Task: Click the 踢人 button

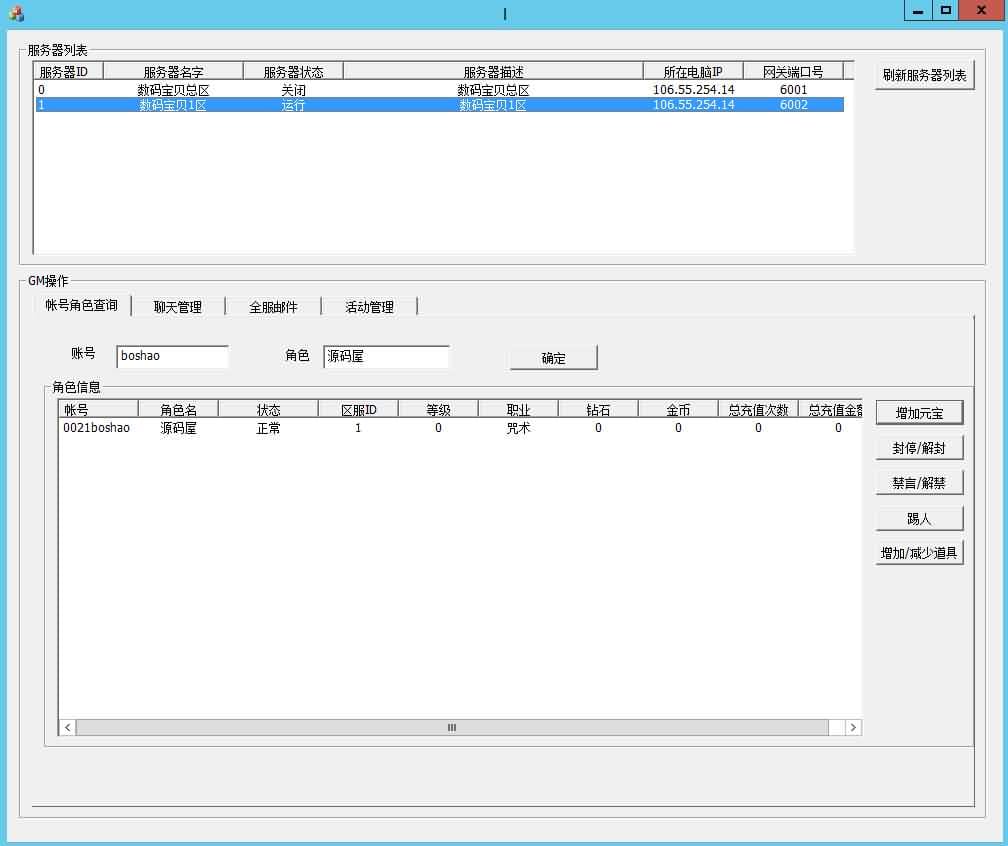Action: point(919,518)
